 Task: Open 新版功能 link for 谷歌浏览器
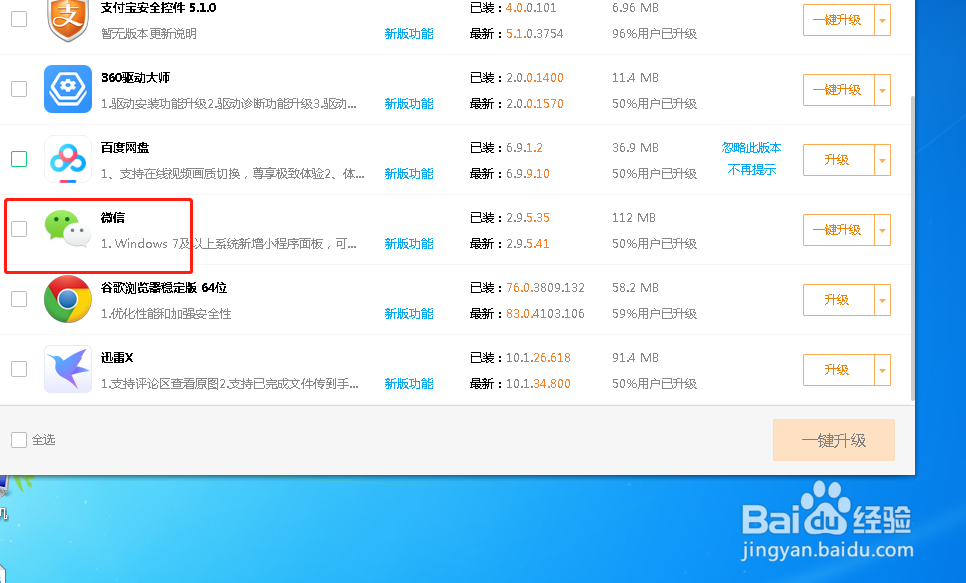pos(408,314)
